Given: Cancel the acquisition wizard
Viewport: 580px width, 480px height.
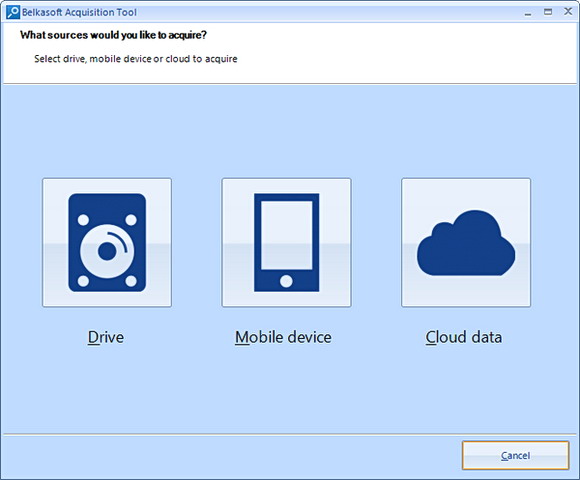Looking at the screenshot, I should (515, 455).
